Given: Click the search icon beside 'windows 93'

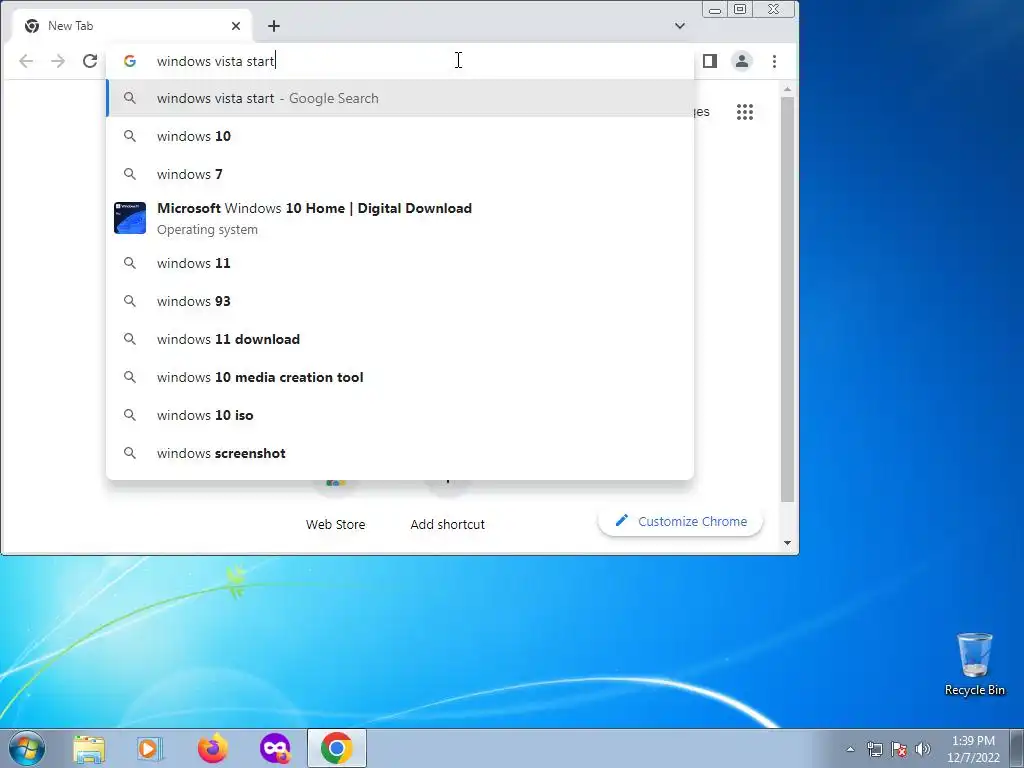Looking at the screenshot, I should (x=130, y=301).
